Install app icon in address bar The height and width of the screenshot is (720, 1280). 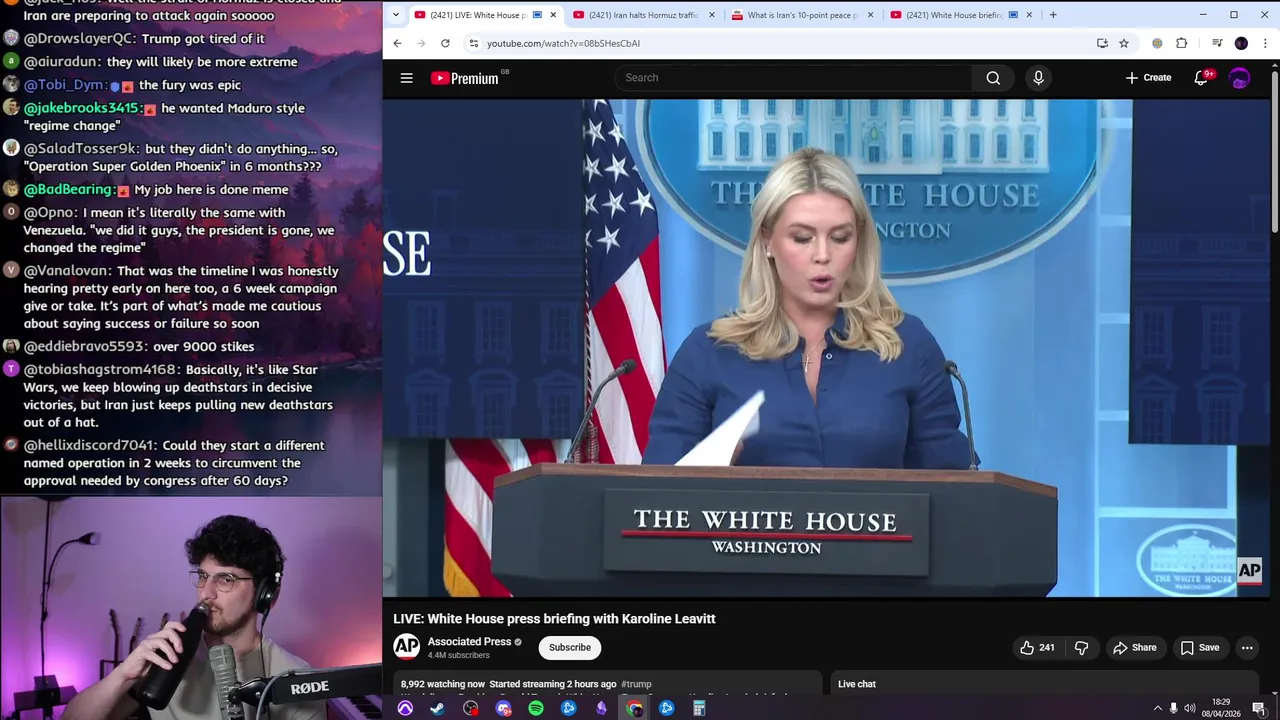pos(1102,43)
